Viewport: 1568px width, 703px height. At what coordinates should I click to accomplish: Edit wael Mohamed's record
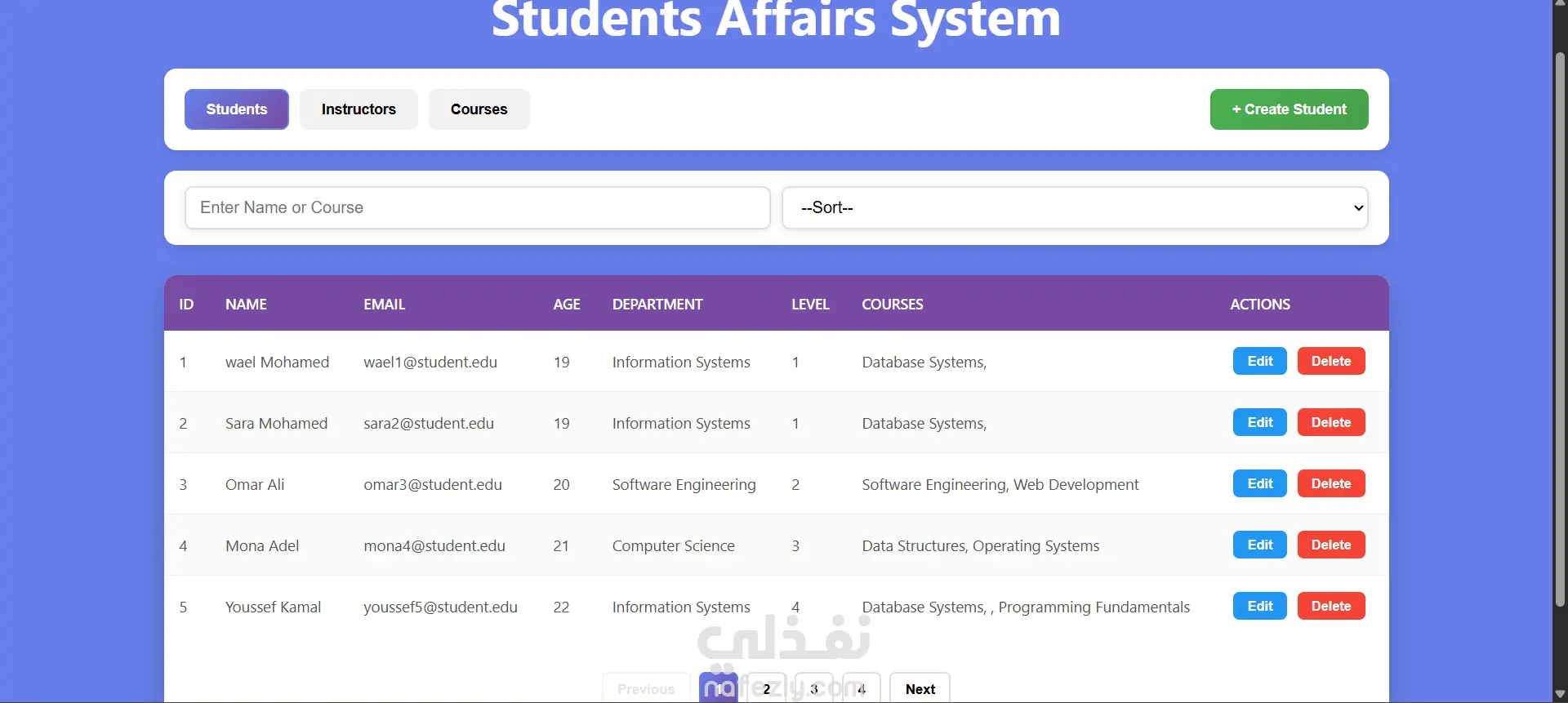1259,361
